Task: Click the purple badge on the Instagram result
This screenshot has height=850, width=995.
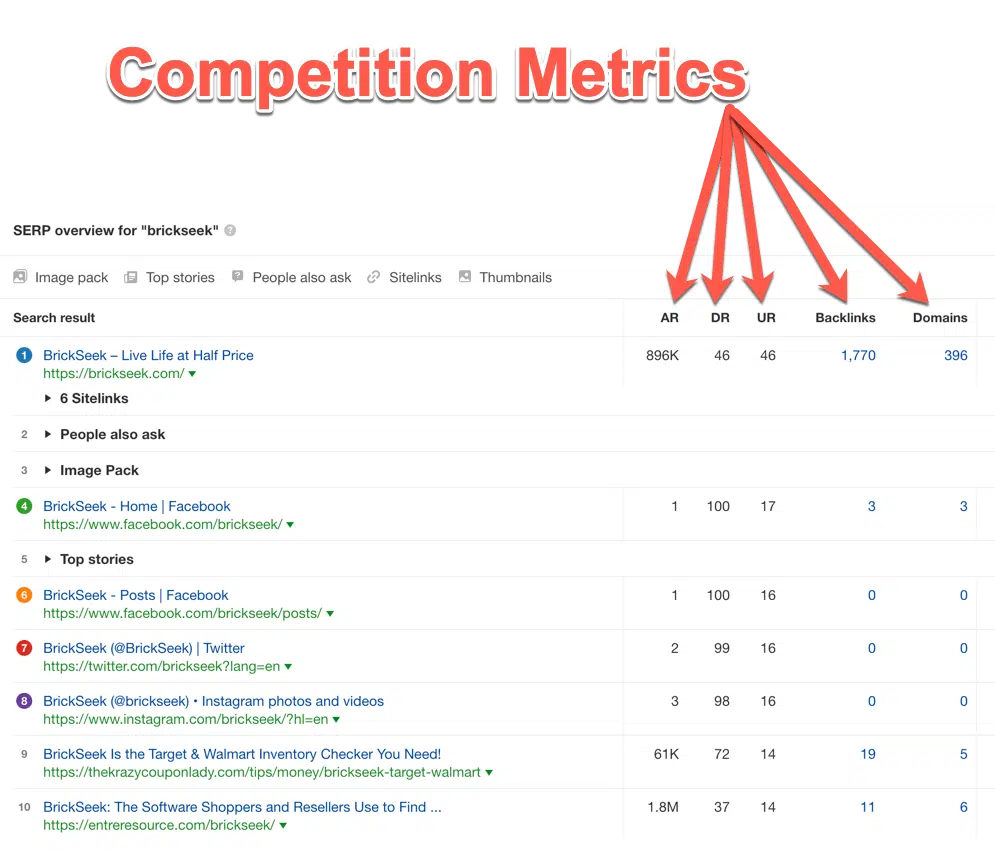Action: coord(23,701)
